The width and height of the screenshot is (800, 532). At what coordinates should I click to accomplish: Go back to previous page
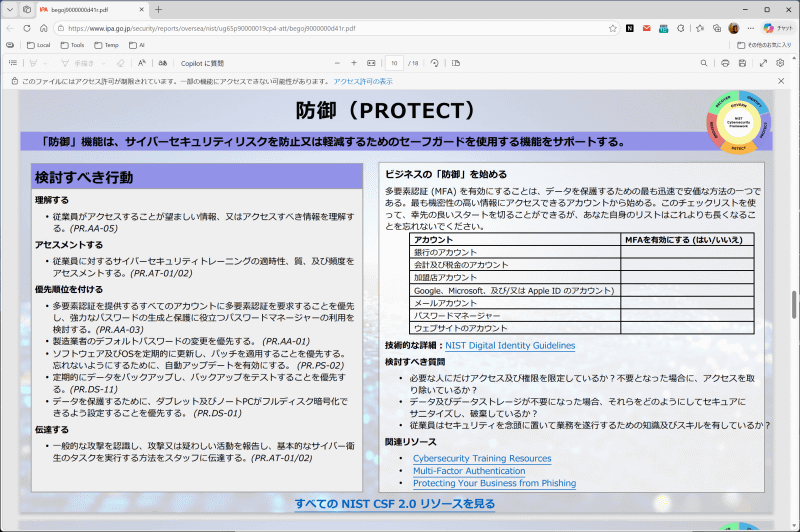(10, 28)
